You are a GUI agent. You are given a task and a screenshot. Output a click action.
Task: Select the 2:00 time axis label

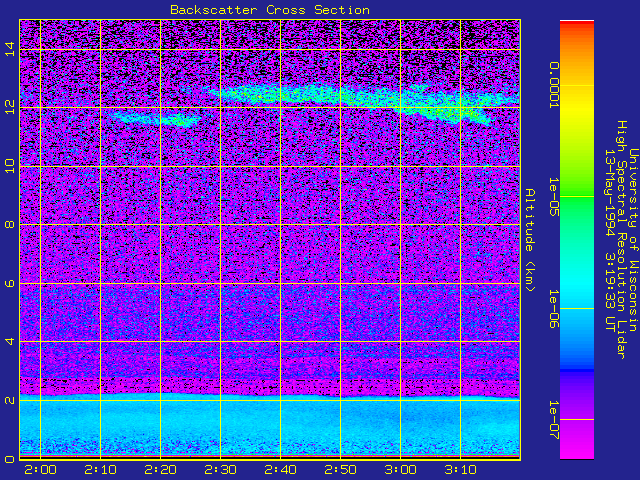[x=40, y=470]
